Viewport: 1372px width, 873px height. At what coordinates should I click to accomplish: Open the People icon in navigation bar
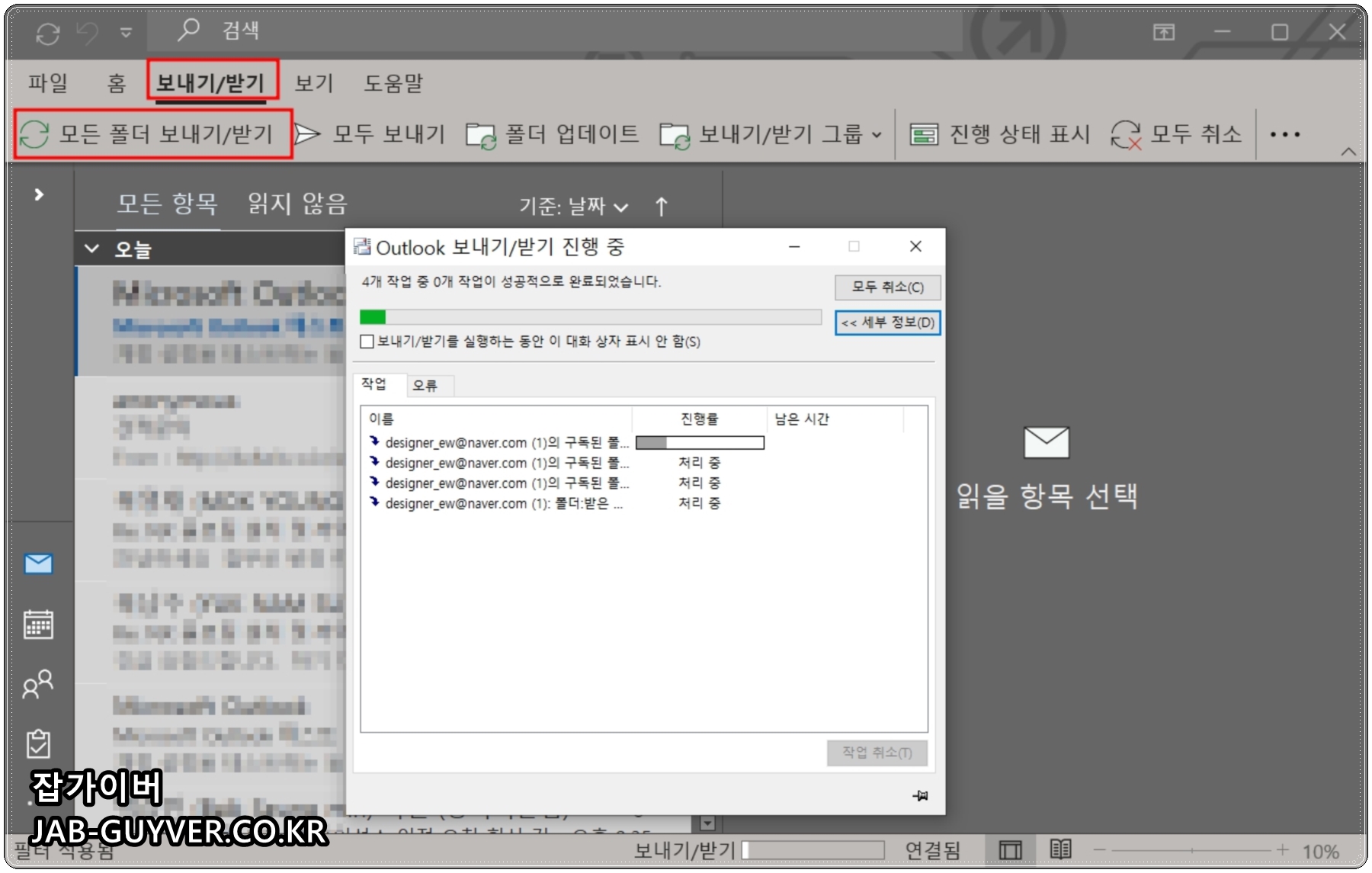38,684
